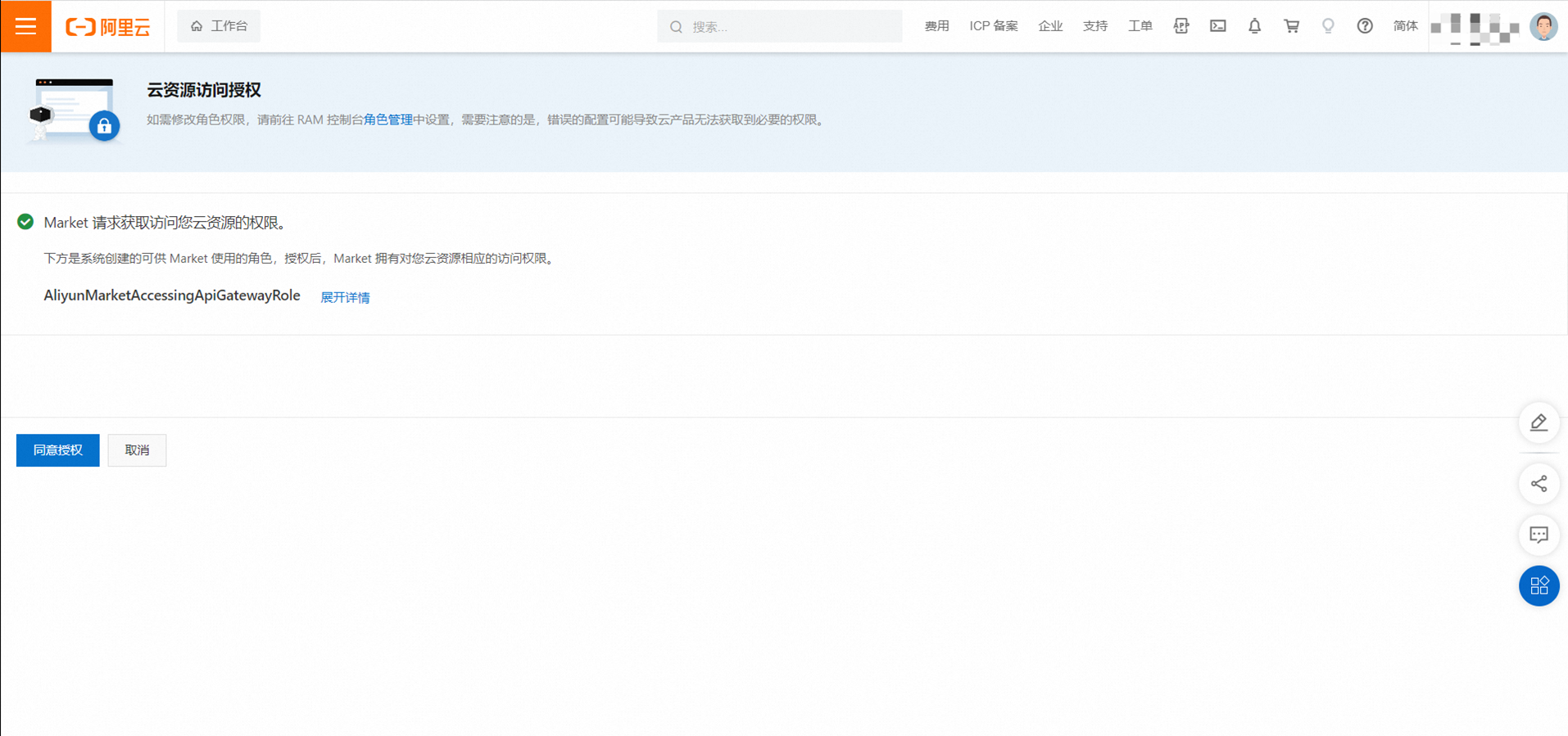Open the shopping cart
Screen dimensions: 1568x736
(x=1292, y=26)
